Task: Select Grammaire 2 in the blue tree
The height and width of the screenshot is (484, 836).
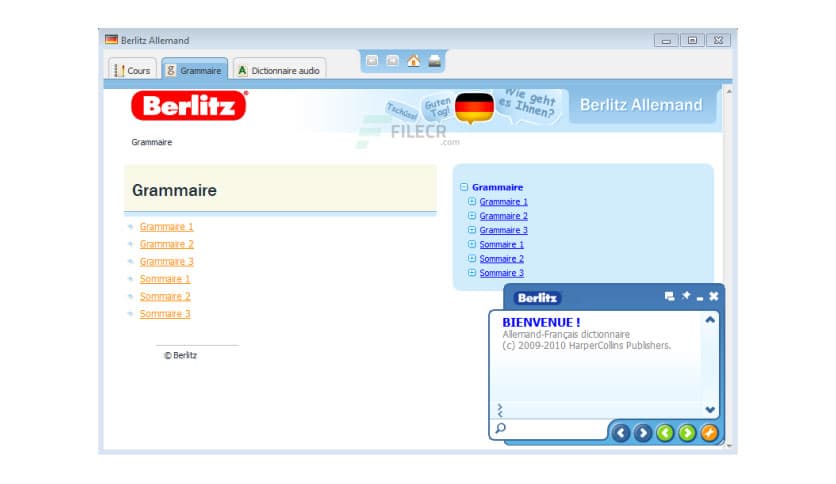Action: click(503, 216)
